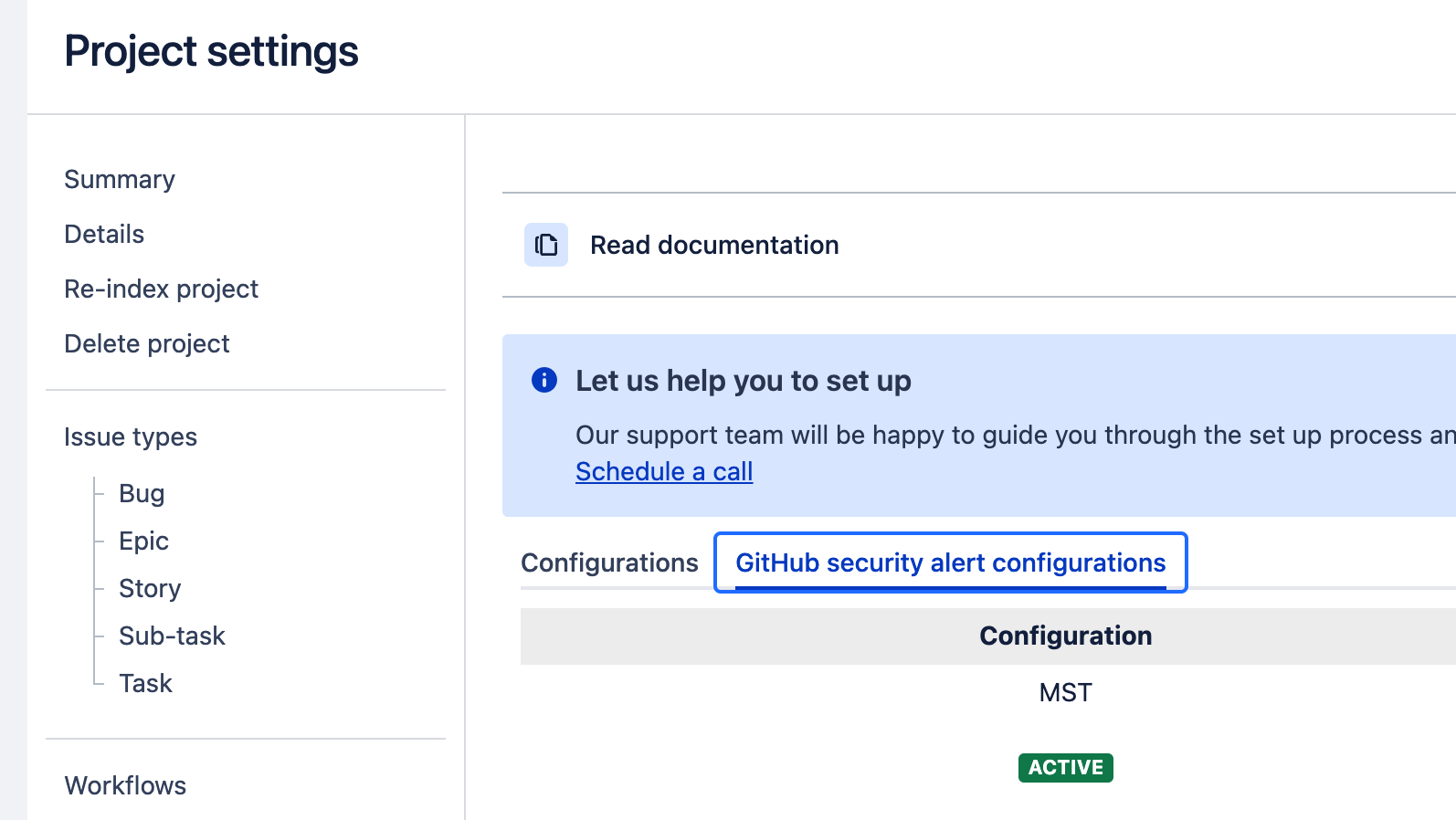Navigate to Workflows in the sidebar
Image resolution: width=1456 pixels, height=820 pixels.
click(125, 785)
